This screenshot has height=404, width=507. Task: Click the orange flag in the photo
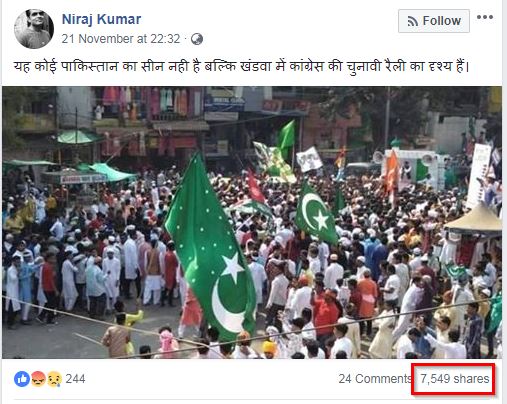point(392,173)
